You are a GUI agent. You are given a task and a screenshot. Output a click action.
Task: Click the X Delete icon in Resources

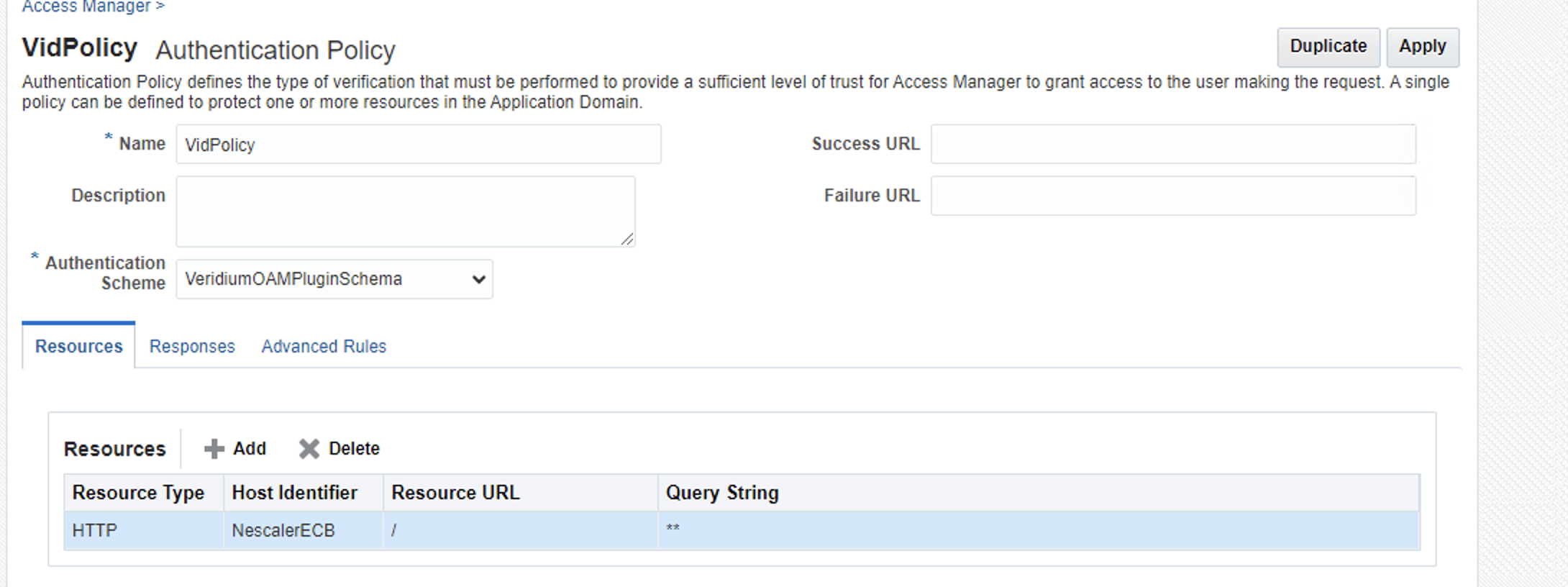[x=309, y=449]
